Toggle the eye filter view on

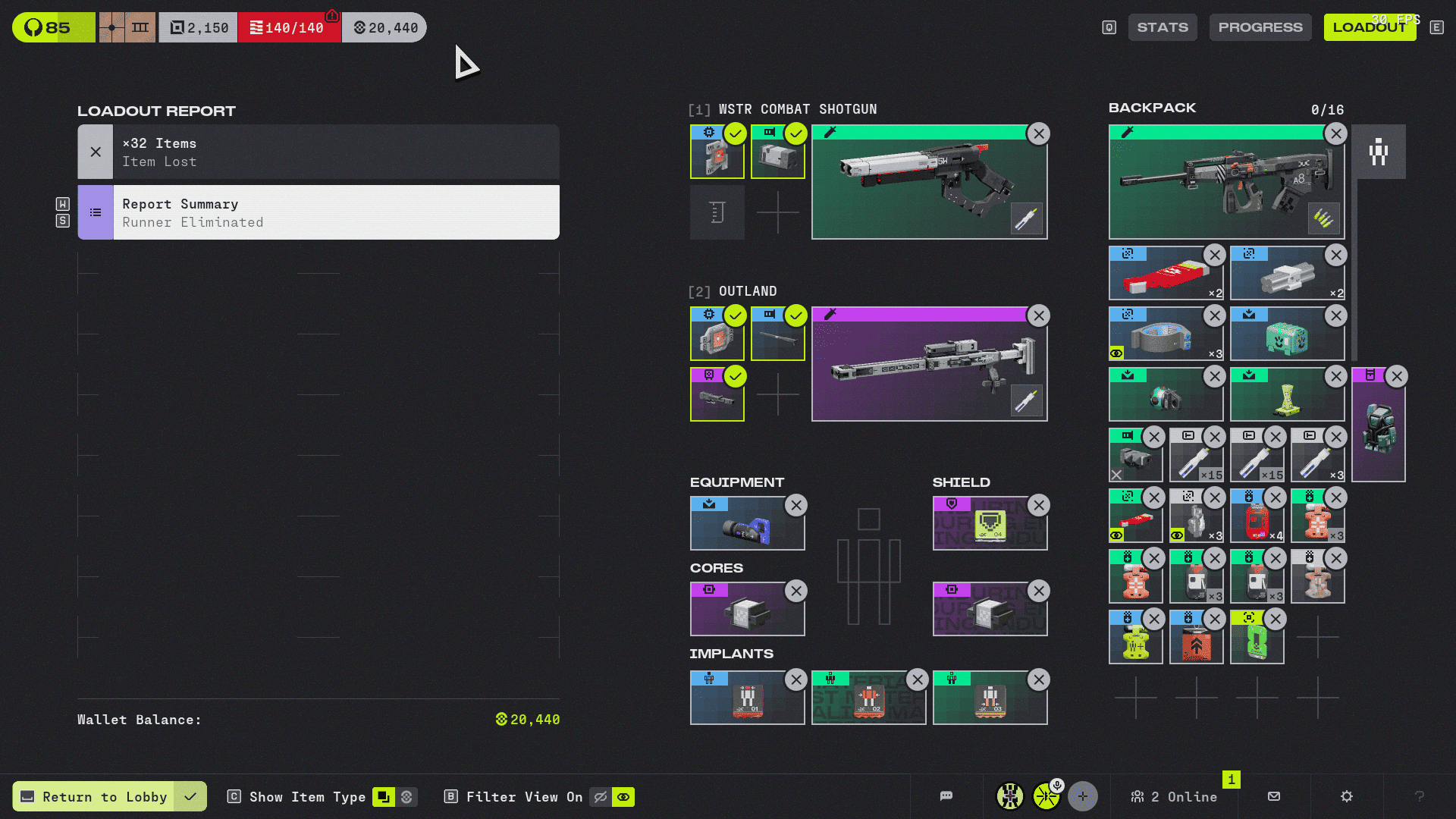[x=623, y=797]
